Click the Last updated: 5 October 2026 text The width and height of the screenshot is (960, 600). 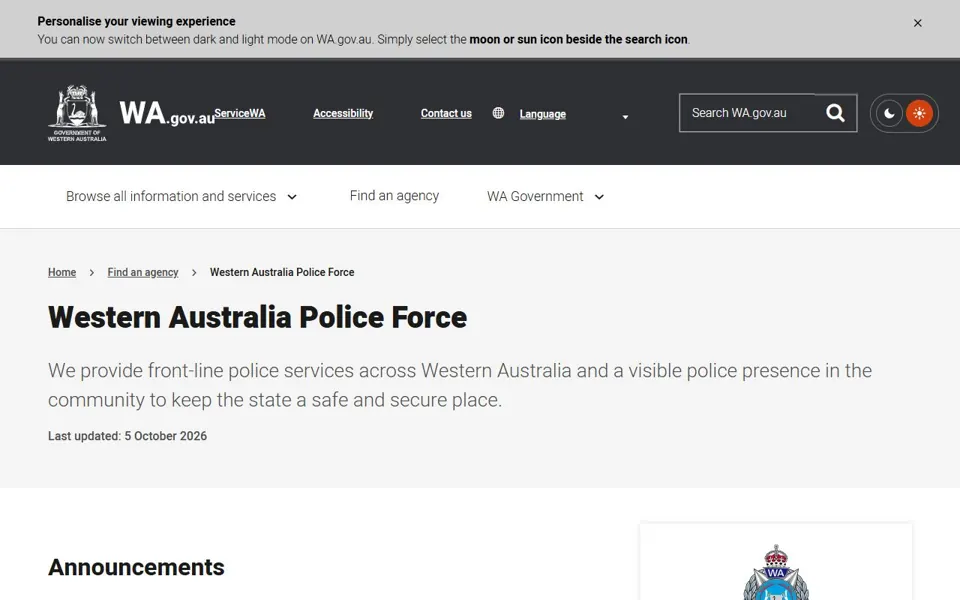coord(127,436)
